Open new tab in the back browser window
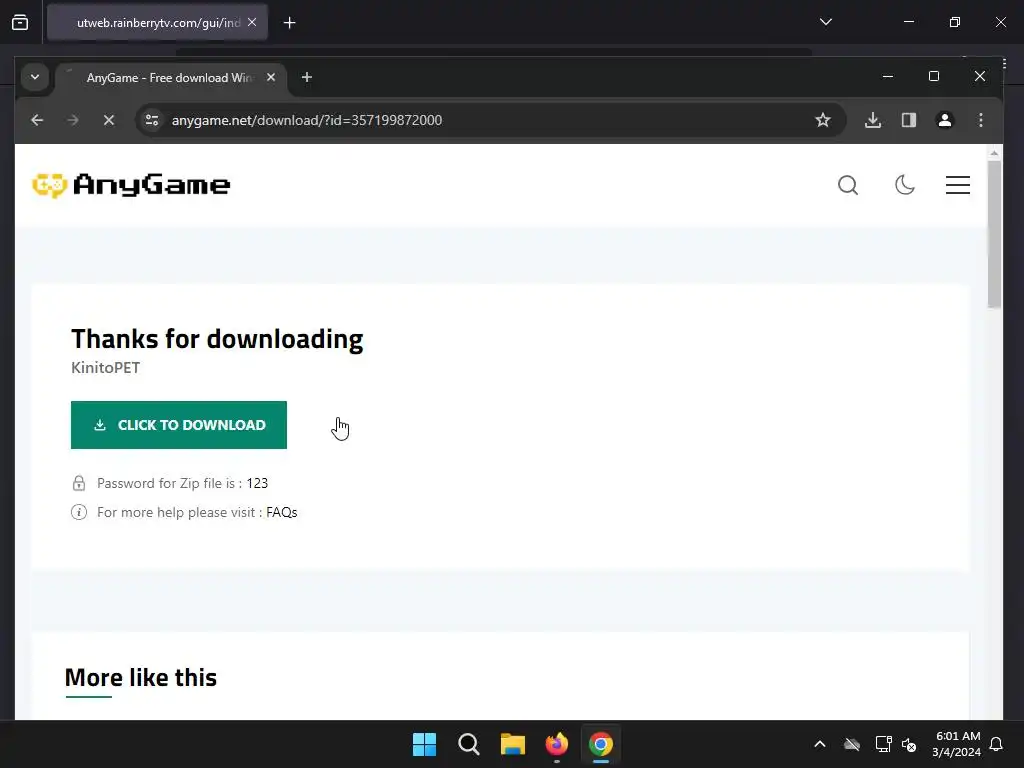The image size is (1024, 768). click(x=289, y=23)
